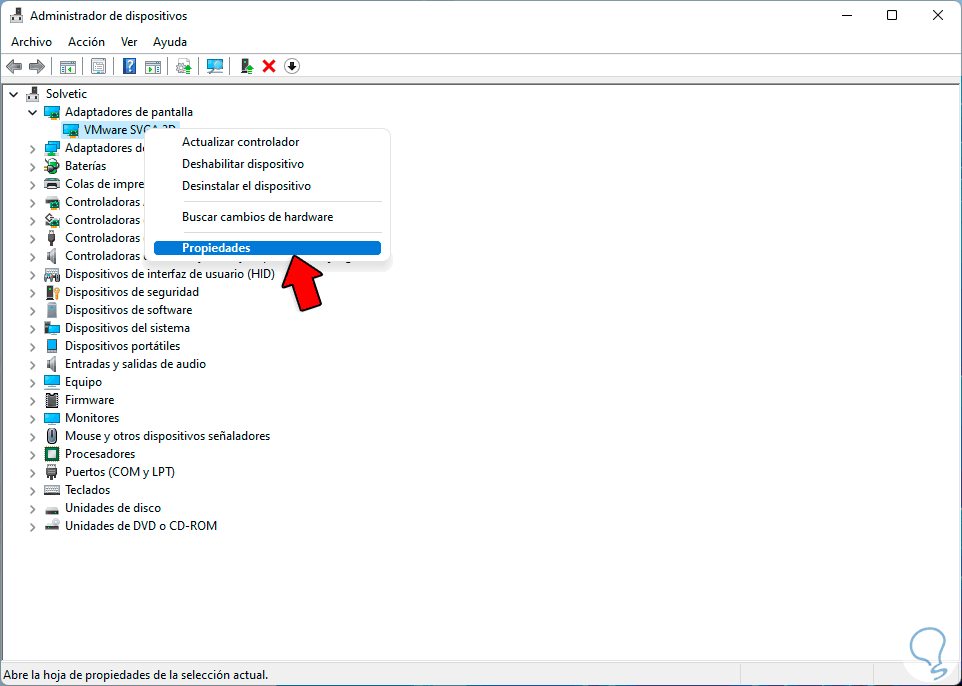Click the VMware SVGA 3D device icon

(71, 130)
